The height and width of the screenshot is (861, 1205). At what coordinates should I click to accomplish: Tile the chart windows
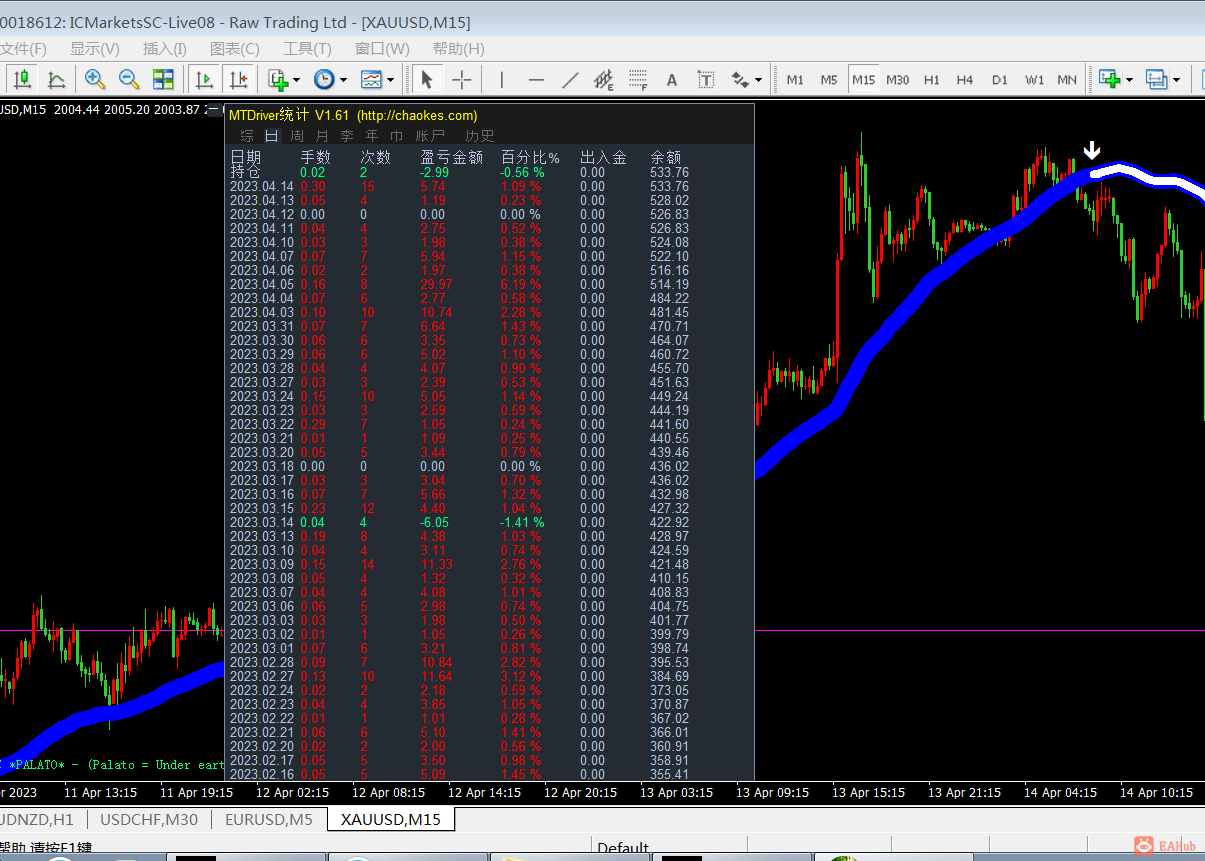click(163, 79)
